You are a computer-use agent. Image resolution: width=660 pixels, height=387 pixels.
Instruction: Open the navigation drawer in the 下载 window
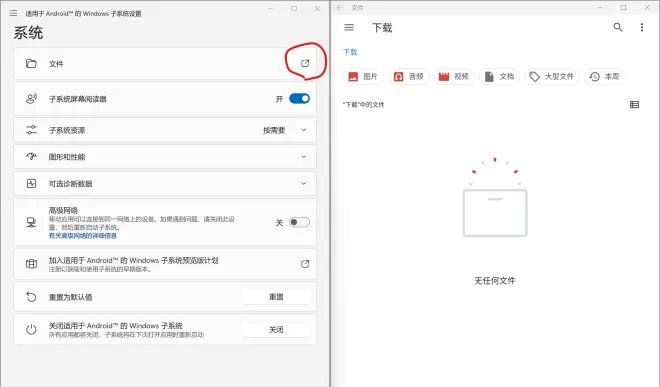point(349,27)
